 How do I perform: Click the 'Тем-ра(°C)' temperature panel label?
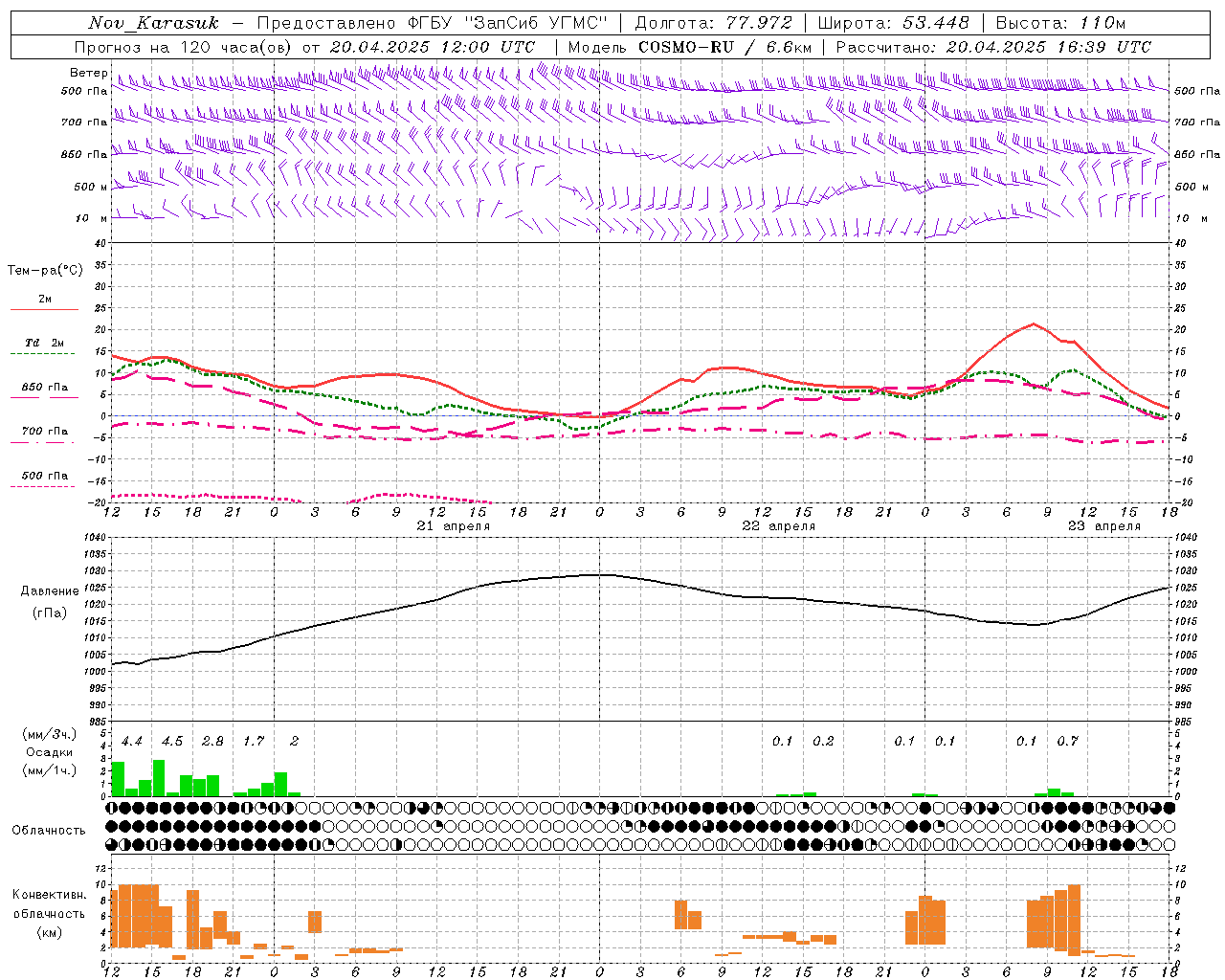(x=45, y=271)
